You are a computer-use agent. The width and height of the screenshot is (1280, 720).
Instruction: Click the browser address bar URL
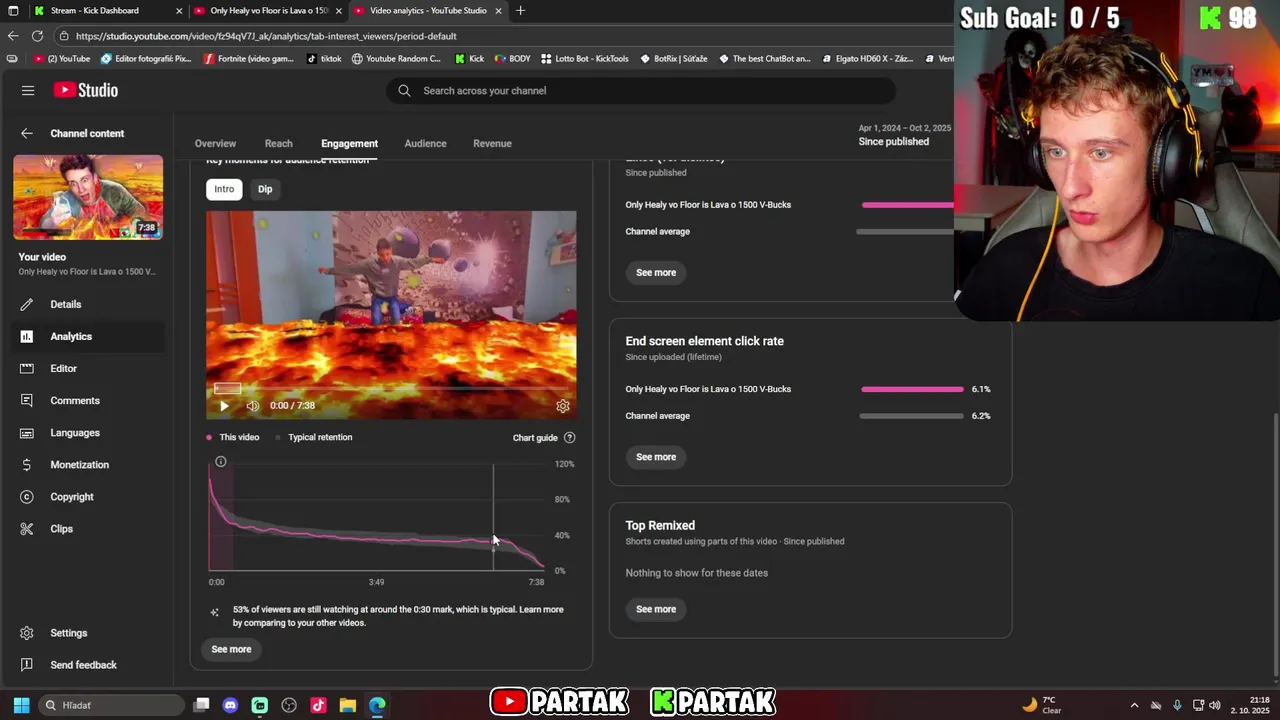(266, 36)
